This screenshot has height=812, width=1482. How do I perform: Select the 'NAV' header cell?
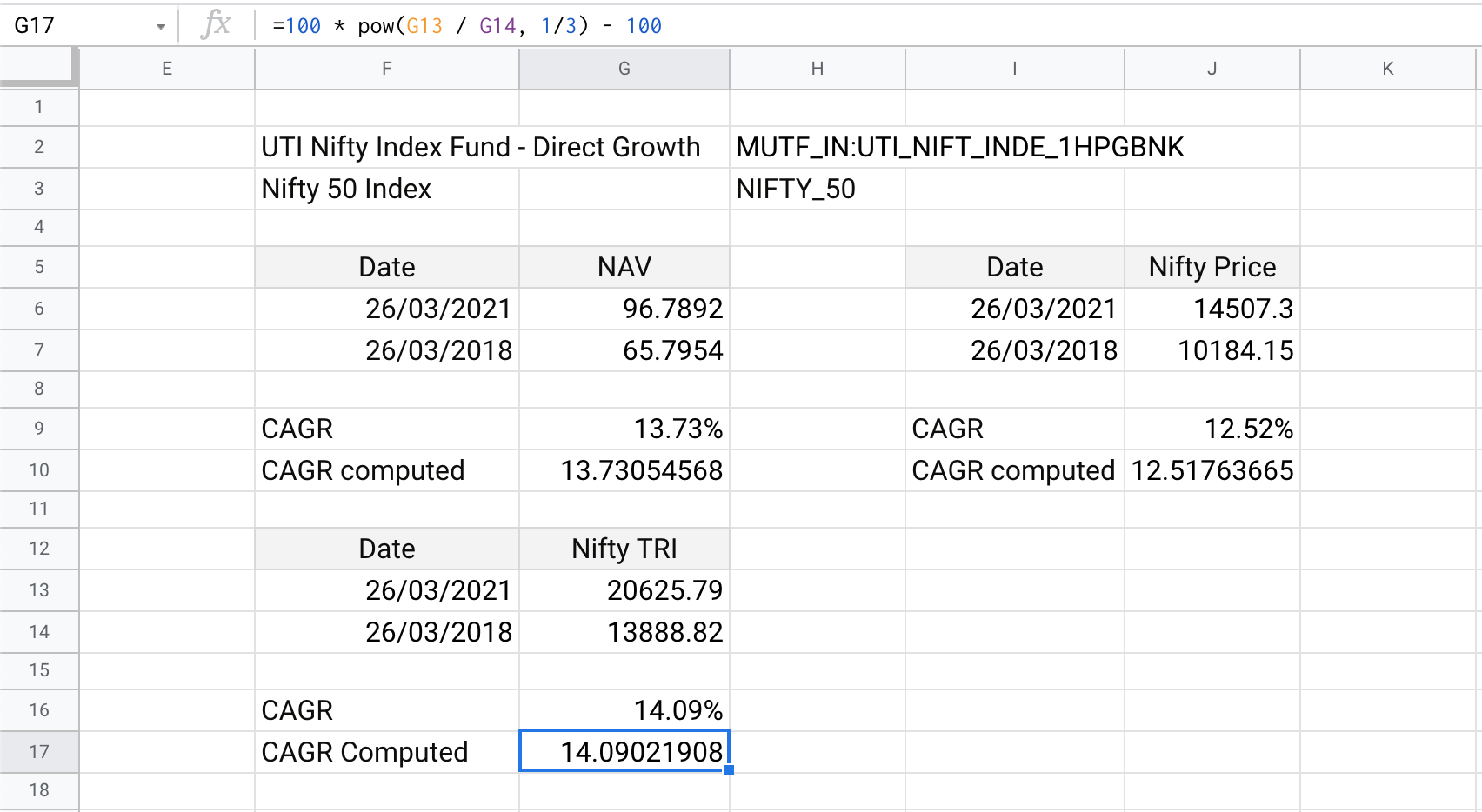pos(624,267)
